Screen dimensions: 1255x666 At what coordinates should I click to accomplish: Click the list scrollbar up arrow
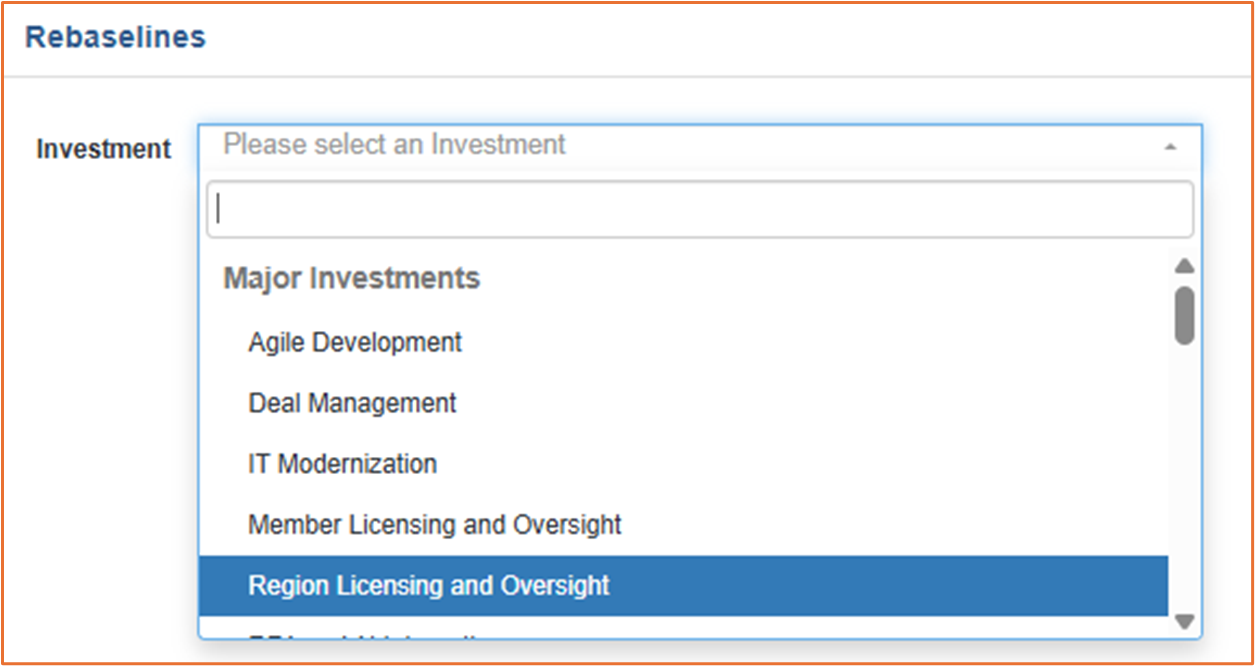click(x=1184, y=266)
